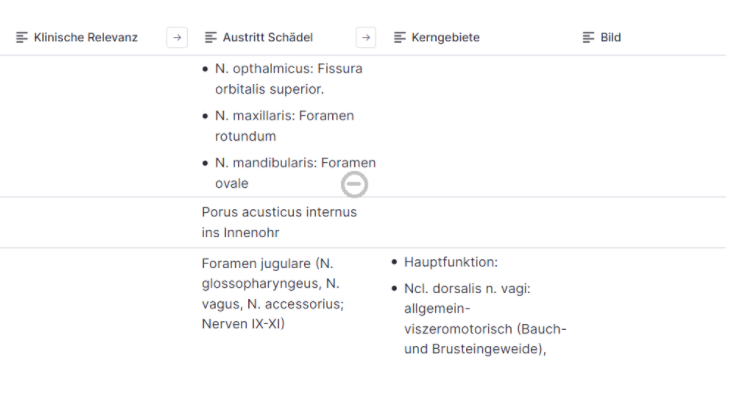The width and height of the screenshot is (747, 395).
Task: Click the text-type icon beside Bild
Action: click(588, 38)
